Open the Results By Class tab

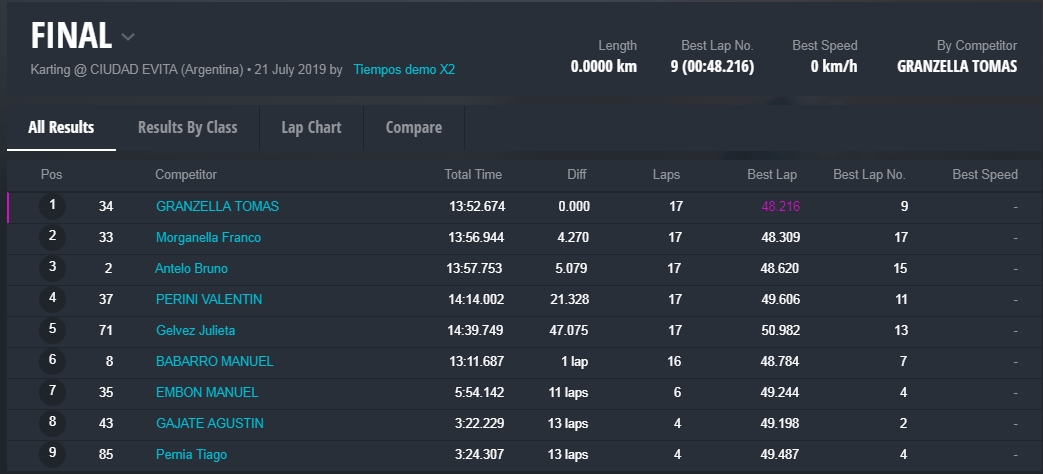(x=187, y=127)
